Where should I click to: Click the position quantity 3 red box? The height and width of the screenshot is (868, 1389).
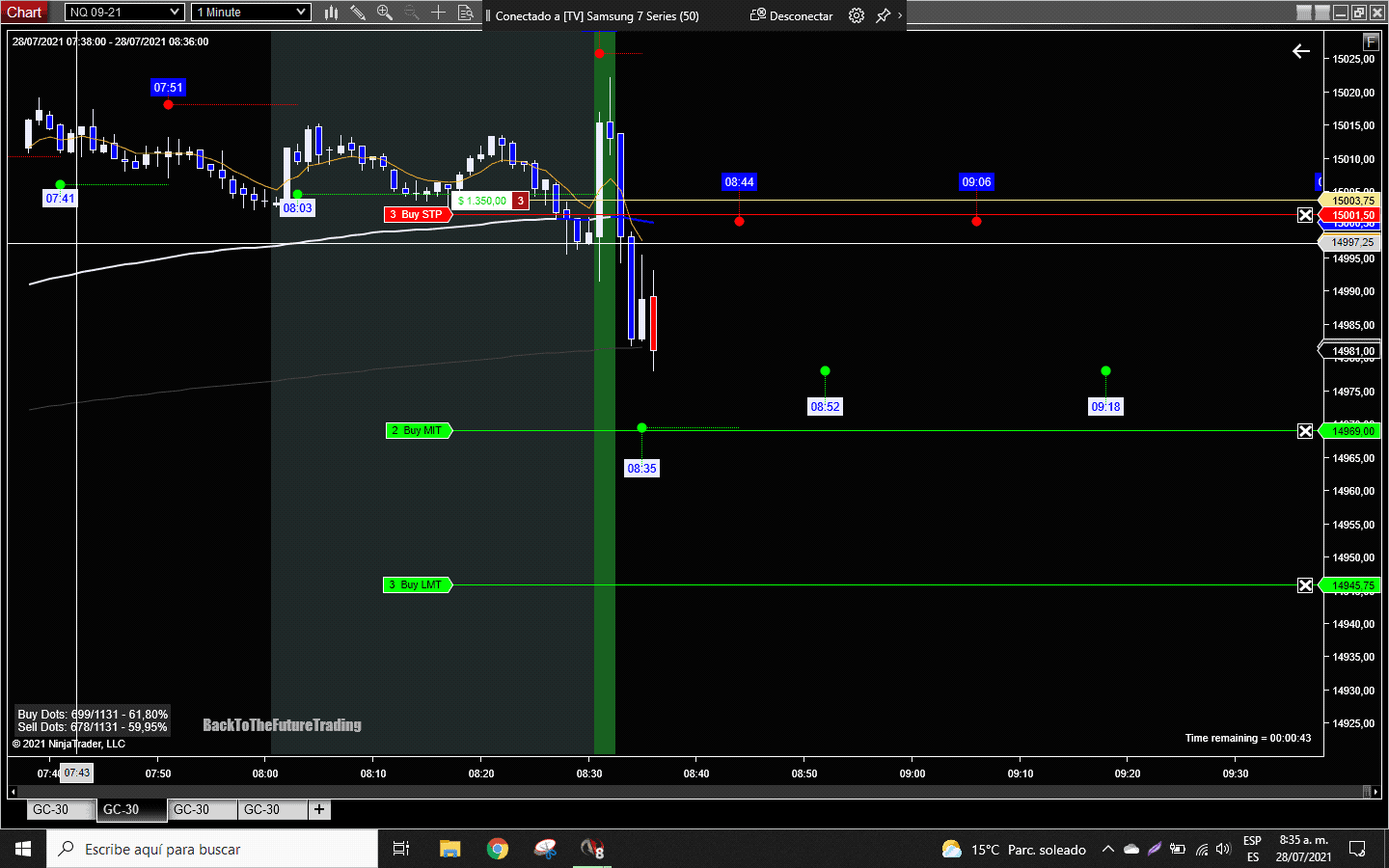pyautogui.click(x=521, y=201)
